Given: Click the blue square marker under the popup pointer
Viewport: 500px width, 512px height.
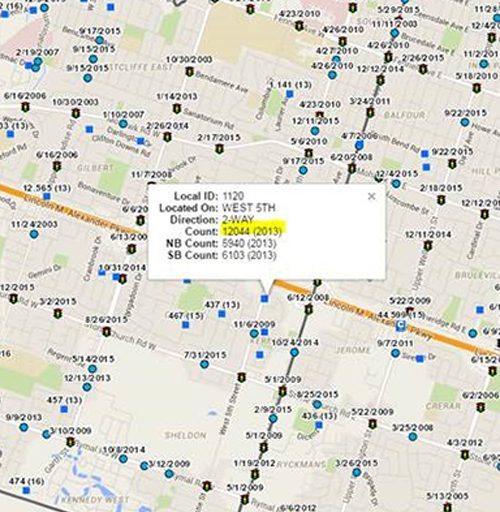Looking at the screenshot, I should click(x=264, y=299).
